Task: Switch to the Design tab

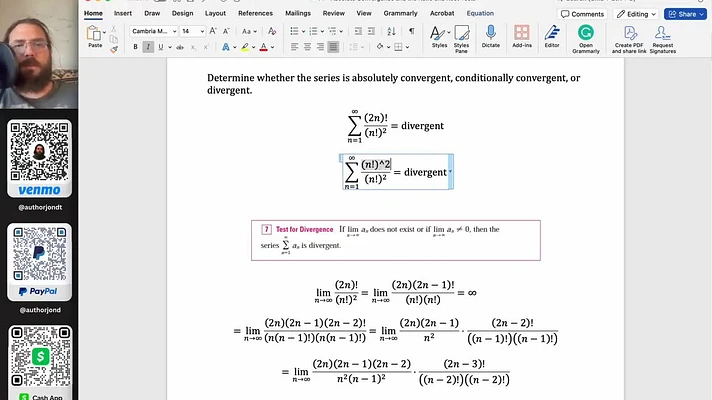Action: [183, 13]
